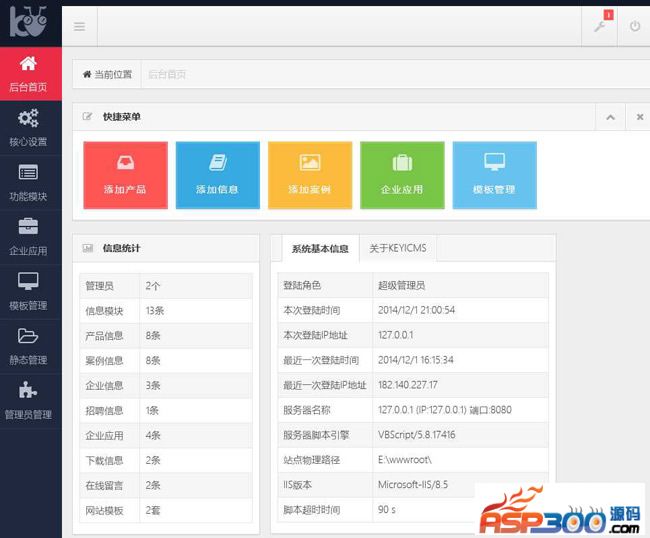Open 模板管理 monitor in sidebar
650x538 pixels.
[28, 292]
